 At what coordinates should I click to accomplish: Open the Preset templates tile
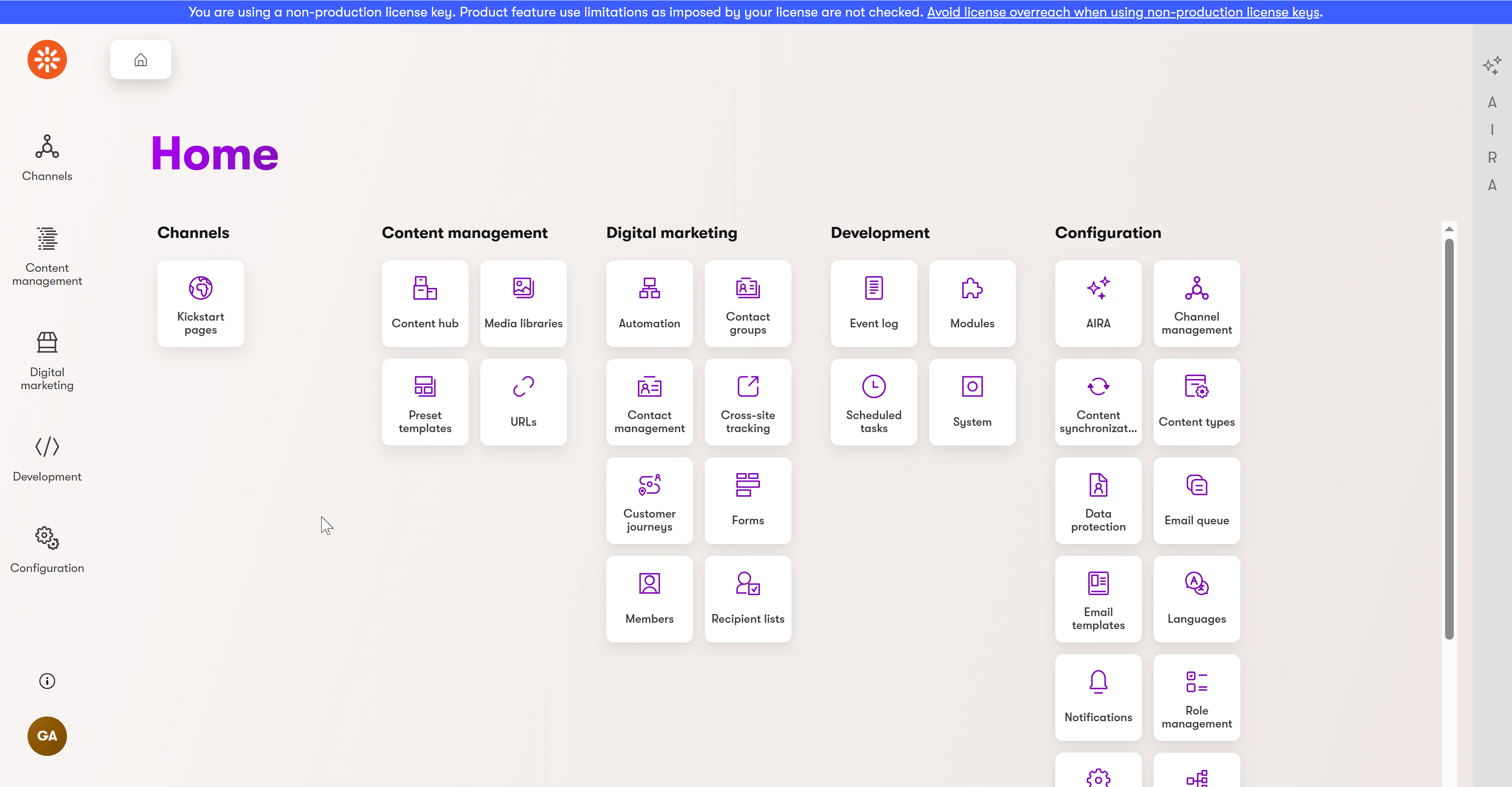tap(425, 402)
